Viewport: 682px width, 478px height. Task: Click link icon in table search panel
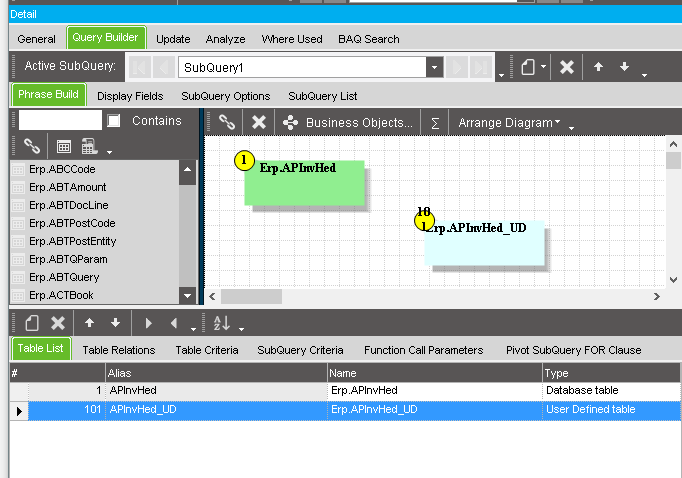[x=32, y=146]
